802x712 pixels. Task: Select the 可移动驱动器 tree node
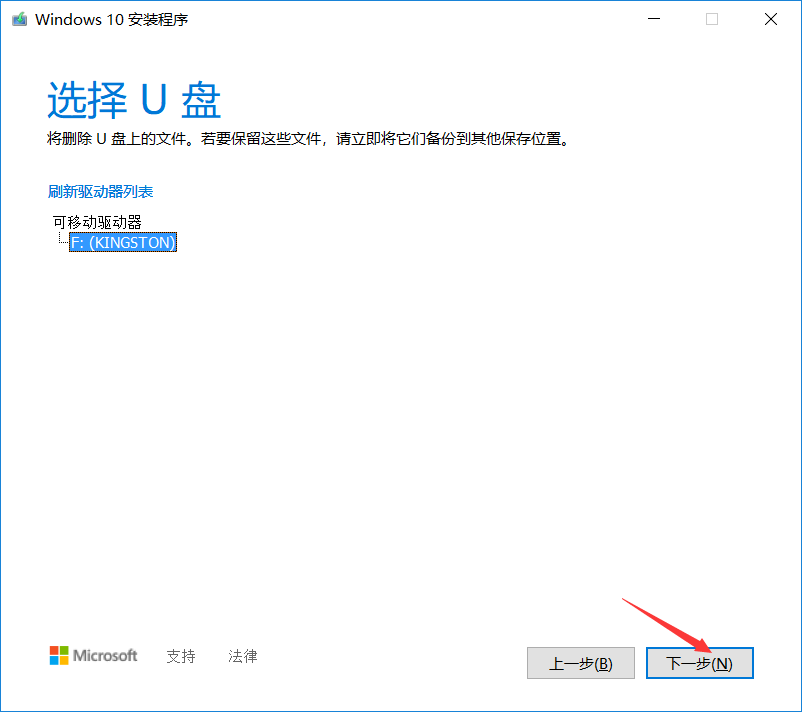[x=97, y=222]
